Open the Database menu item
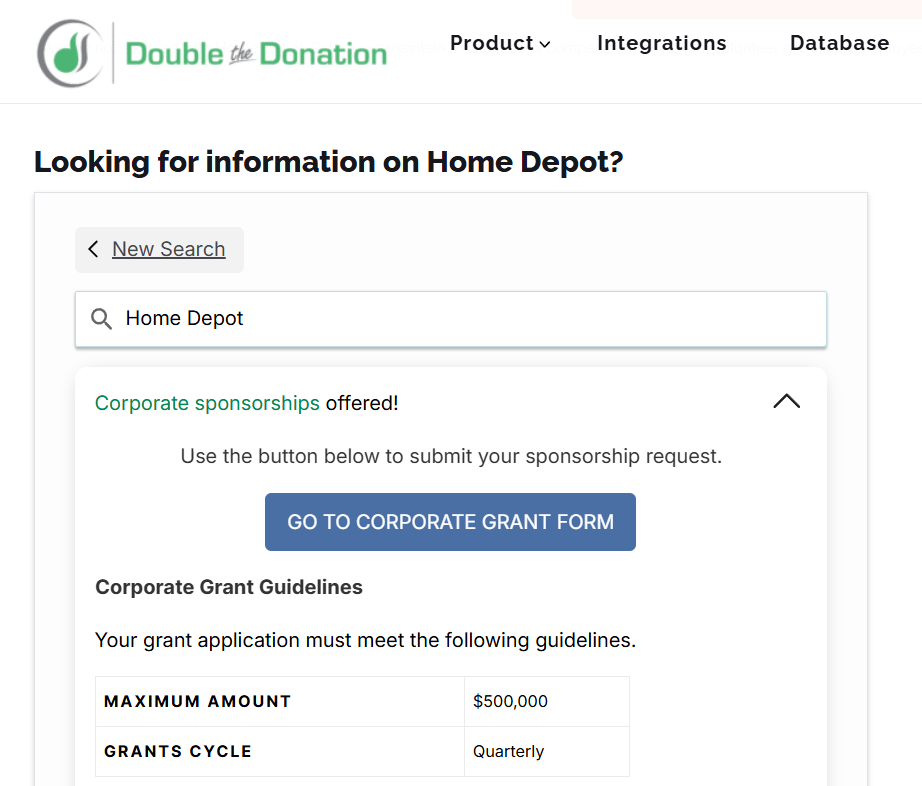Viewport: 922px width, 786px height. pyautogui.click(x=839, y=43)
